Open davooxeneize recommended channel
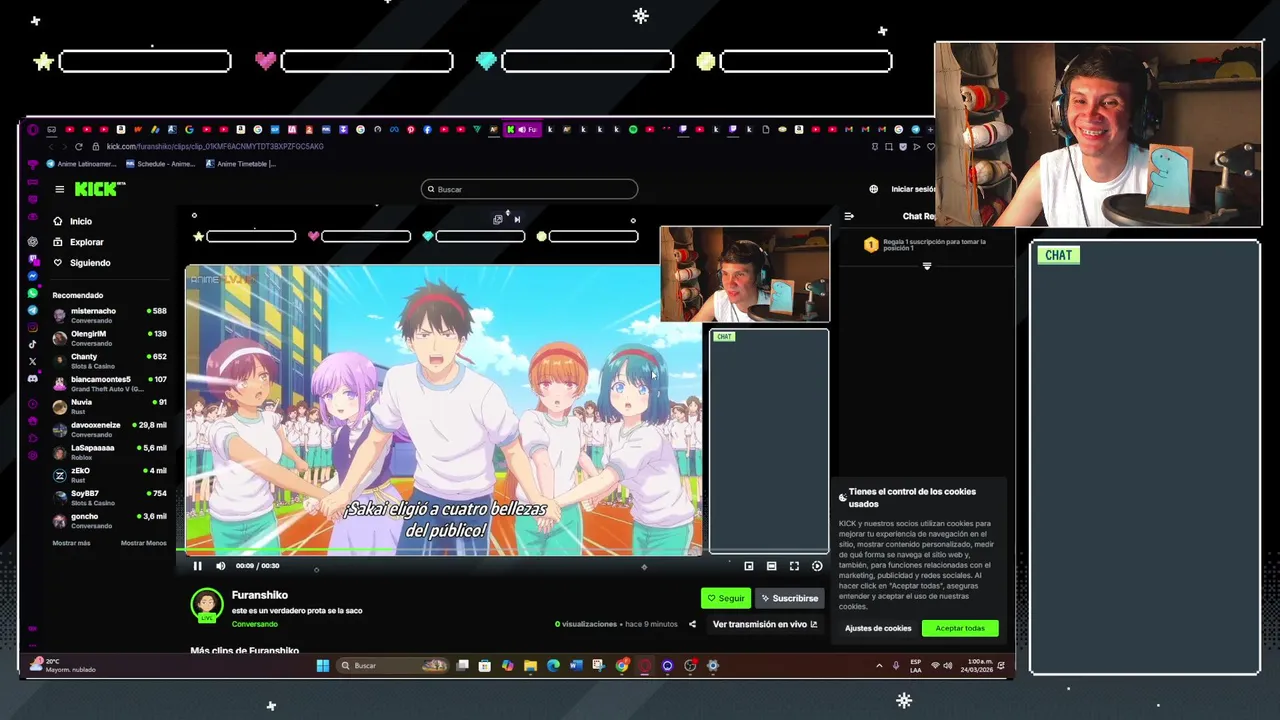The width and height of the screenshot is (1280, 720). coord(110,429)
